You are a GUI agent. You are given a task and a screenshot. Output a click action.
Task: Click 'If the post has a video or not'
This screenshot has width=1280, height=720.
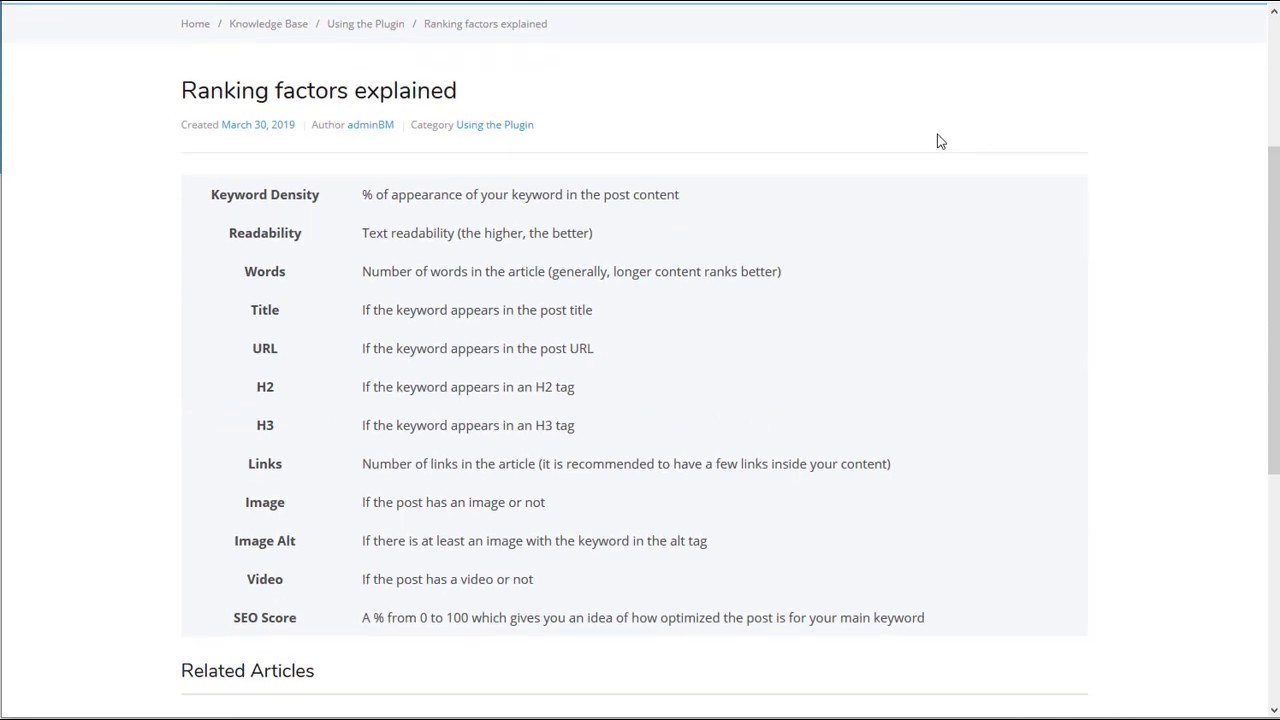point(447,580)
